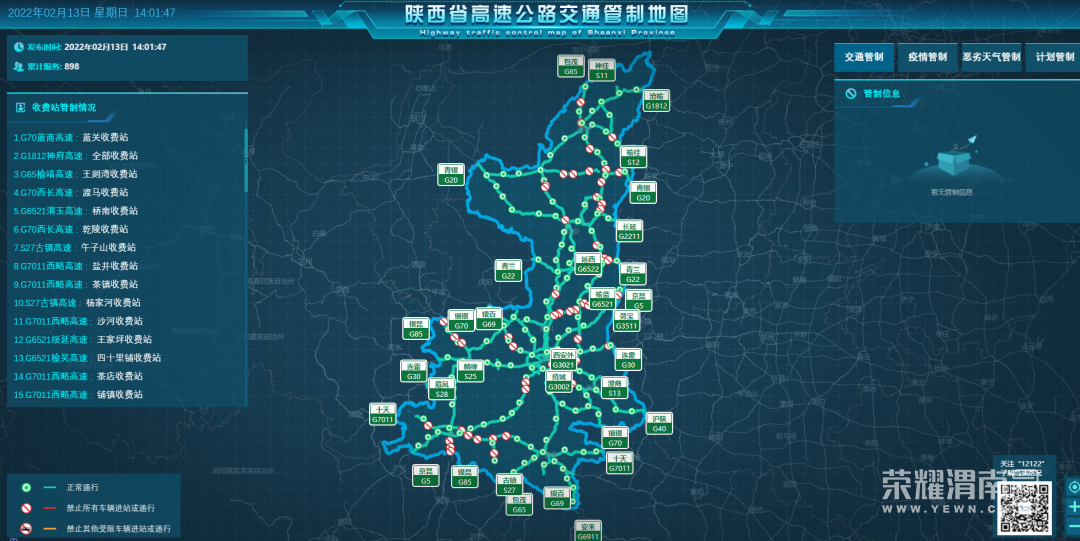Click row 4.G70西长高速 渡马收费站

click(x=71, y=192)
